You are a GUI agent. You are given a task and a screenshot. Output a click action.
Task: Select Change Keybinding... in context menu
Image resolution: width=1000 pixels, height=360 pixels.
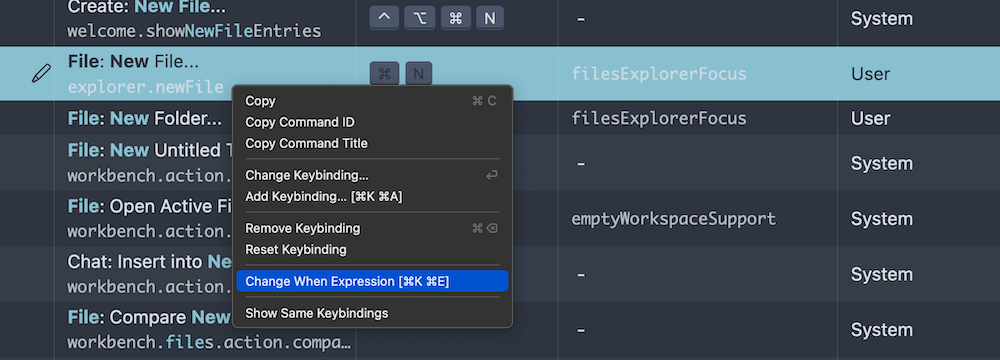click(x=372, y=175)
